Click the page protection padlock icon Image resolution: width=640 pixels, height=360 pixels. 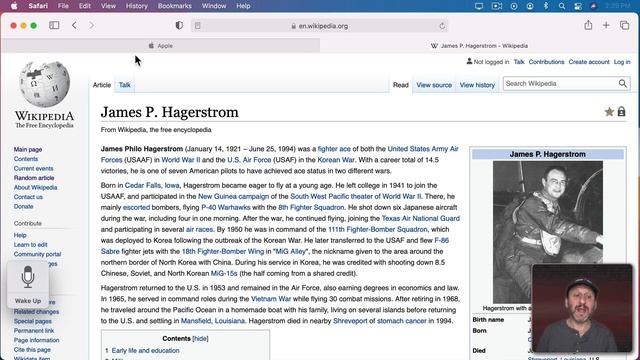[621, 111]
